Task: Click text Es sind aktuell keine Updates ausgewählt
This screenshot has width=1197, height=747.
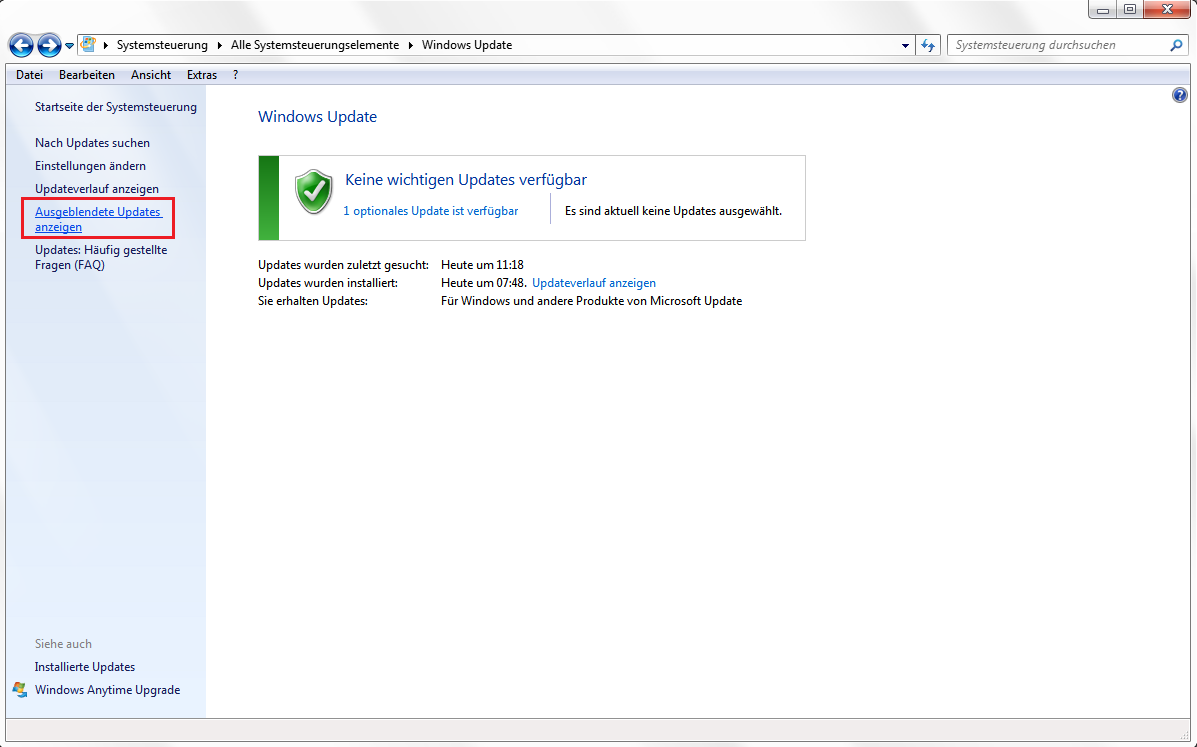Action: click(673, 211)
